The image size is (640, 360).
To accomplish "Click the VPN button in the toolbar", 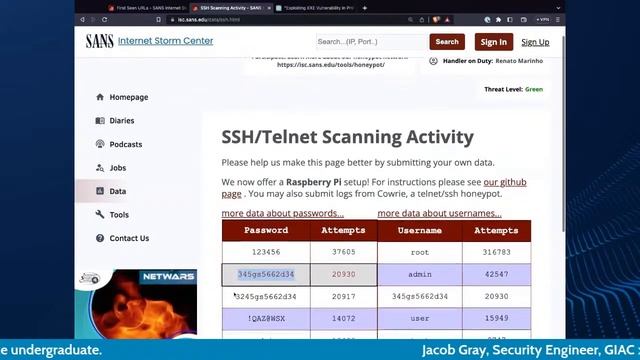I will coord(542,20).
